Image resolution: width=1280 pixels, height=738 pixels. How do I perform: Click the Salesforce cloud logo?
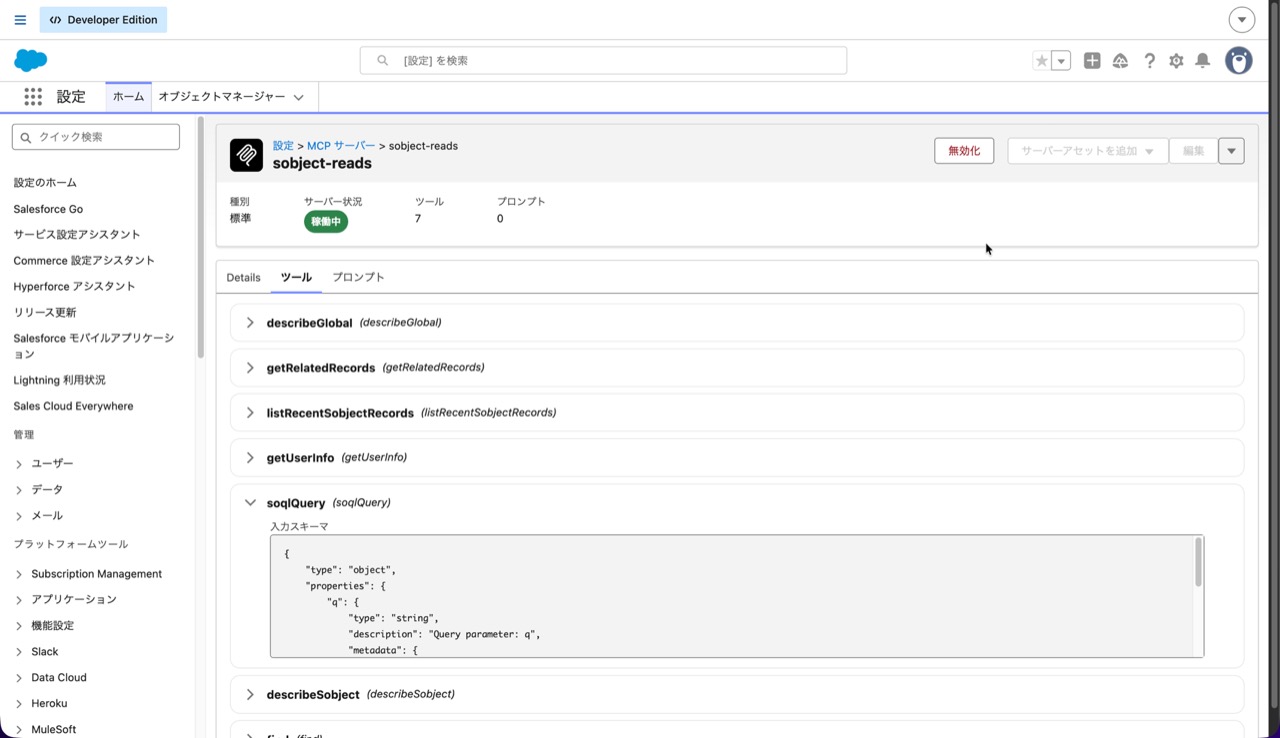pyautogui.click(x=31, y=60)
